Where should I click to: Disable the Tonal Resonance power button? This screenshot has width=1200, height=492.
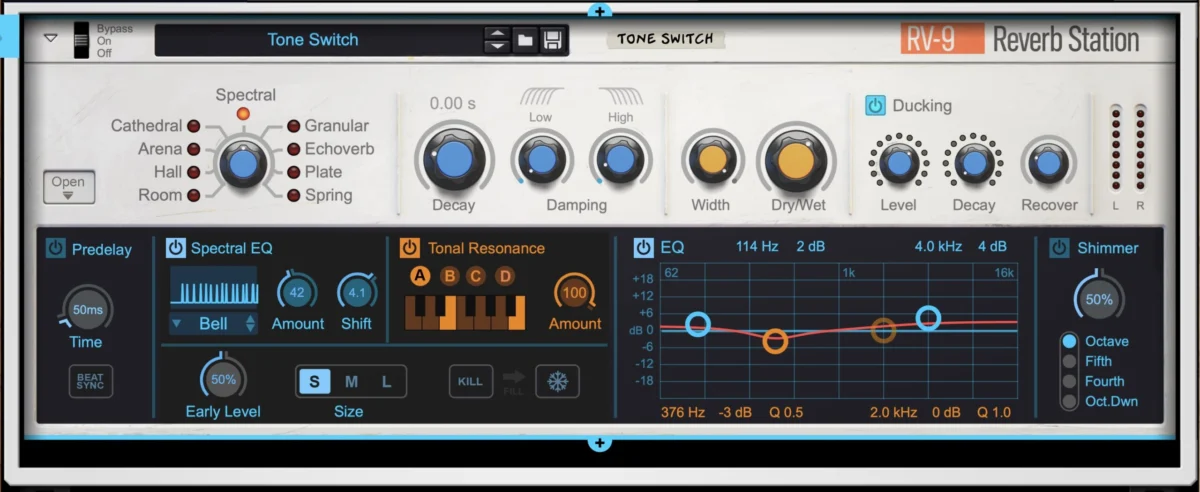[x=410, y=248]
